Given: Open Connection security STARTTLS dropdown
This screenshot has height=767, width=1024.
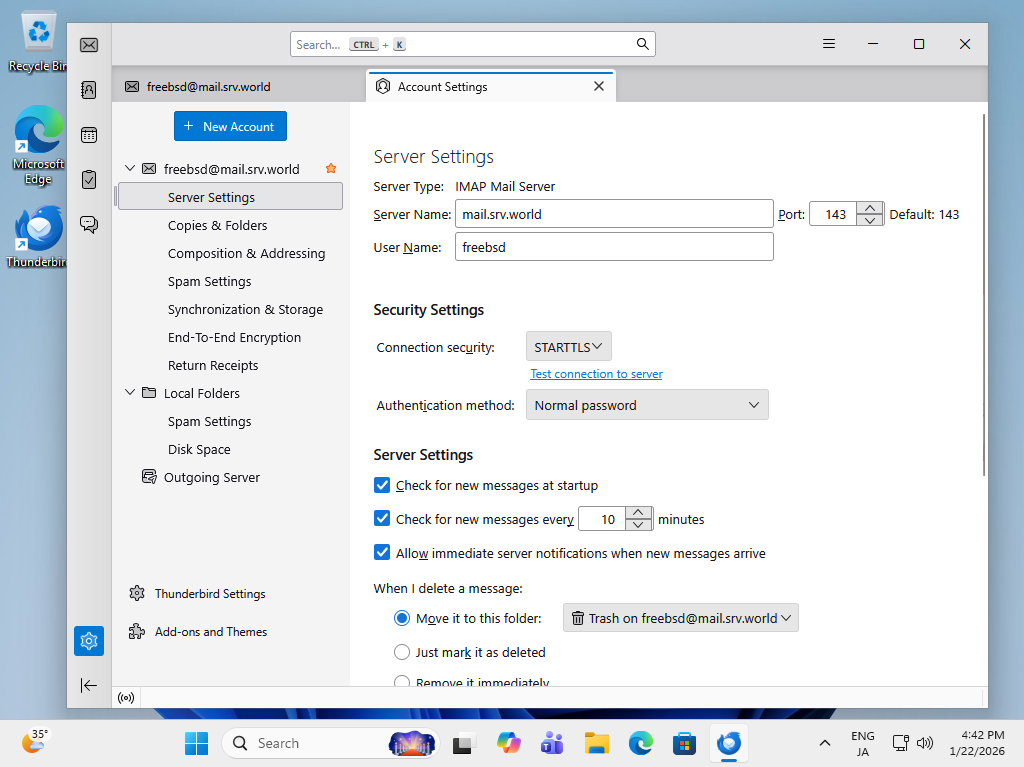Looking at the screenshot, I should pyautogui.click(x=569, y=346).
